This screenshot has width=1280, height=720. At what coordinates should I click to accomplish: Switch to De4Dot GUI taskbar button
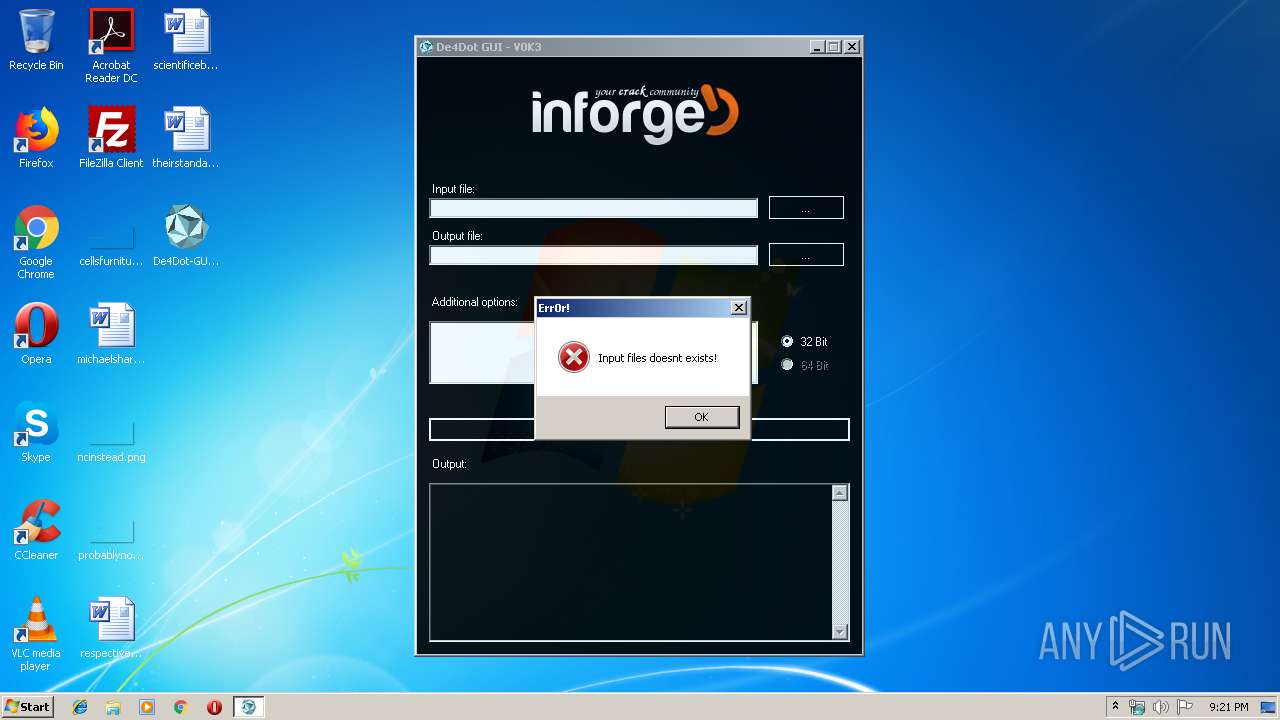click(248, 707)
